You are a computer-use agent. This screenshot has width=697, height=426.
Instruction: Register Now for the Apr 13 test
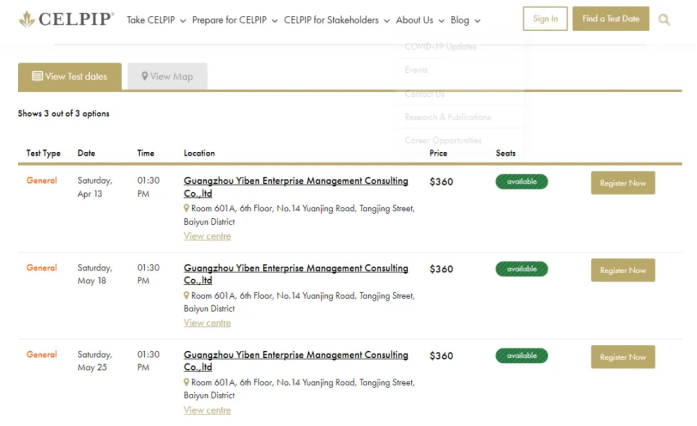point(623,183)
